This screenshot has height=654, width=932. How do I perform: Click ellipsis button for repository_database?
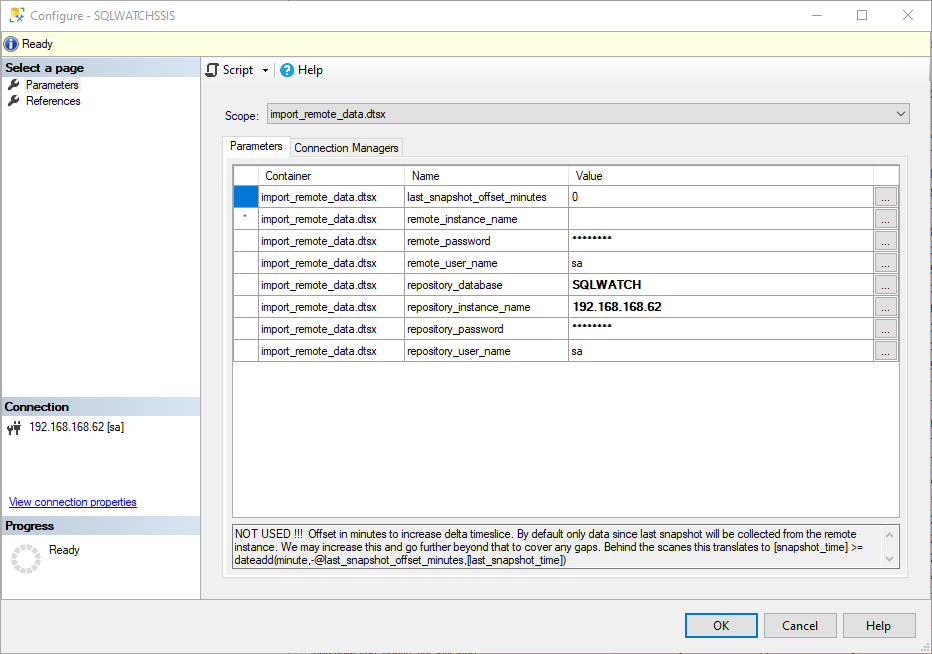pos(885,285)
